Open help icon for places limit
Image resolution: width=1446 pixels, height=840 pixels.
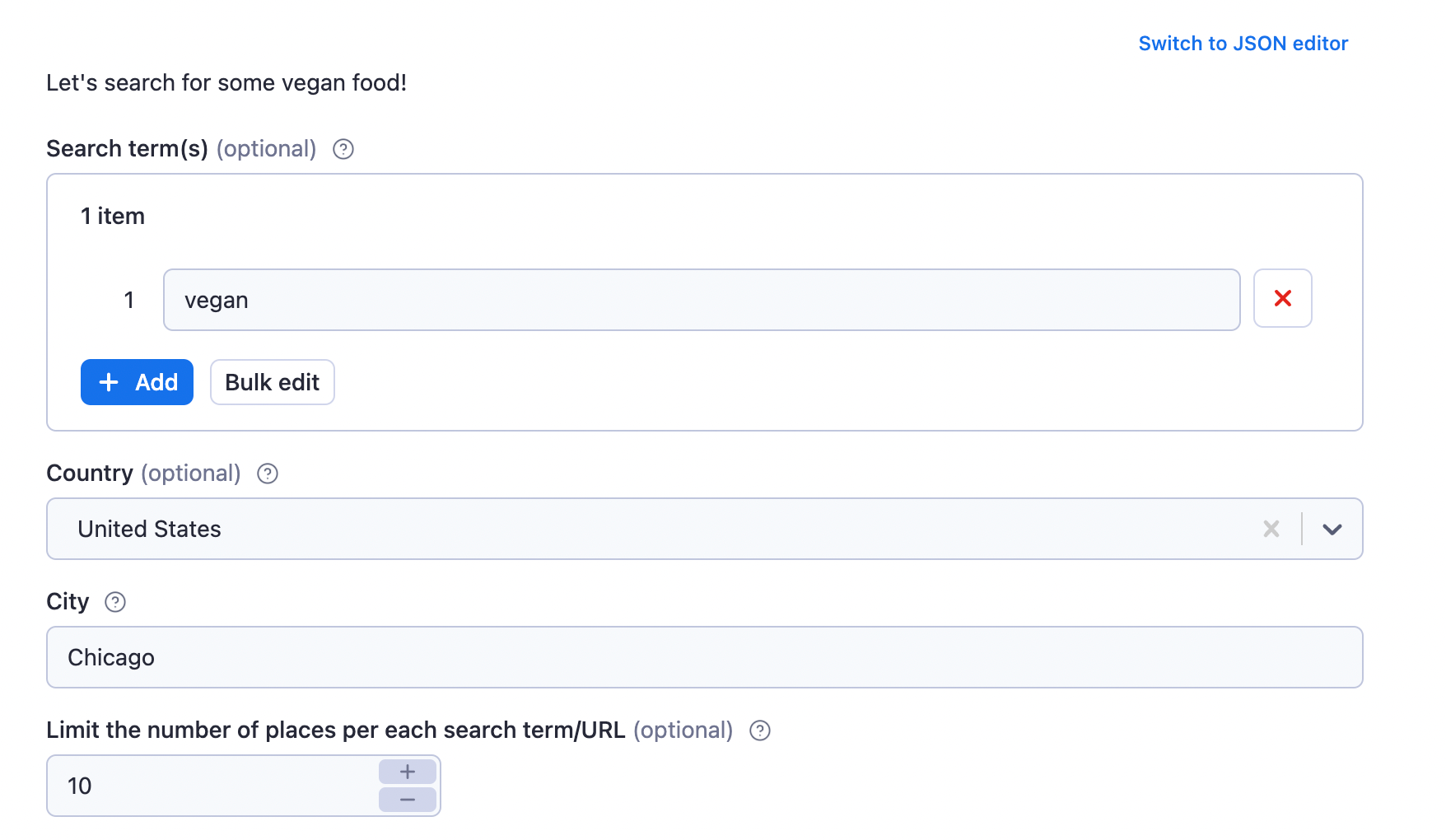coord(760,730)
